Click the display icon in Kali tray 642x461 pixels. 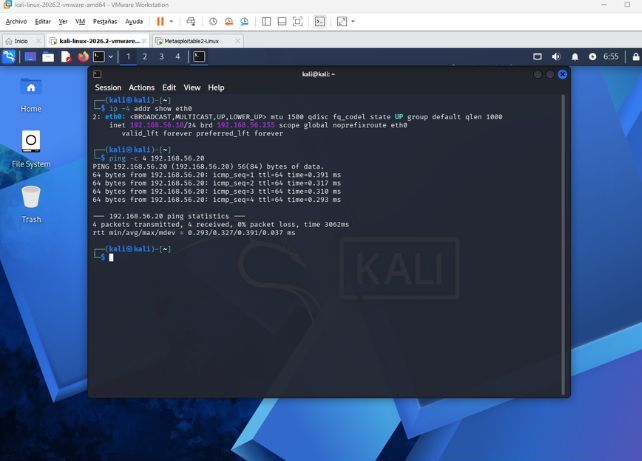tap(538, 56)
